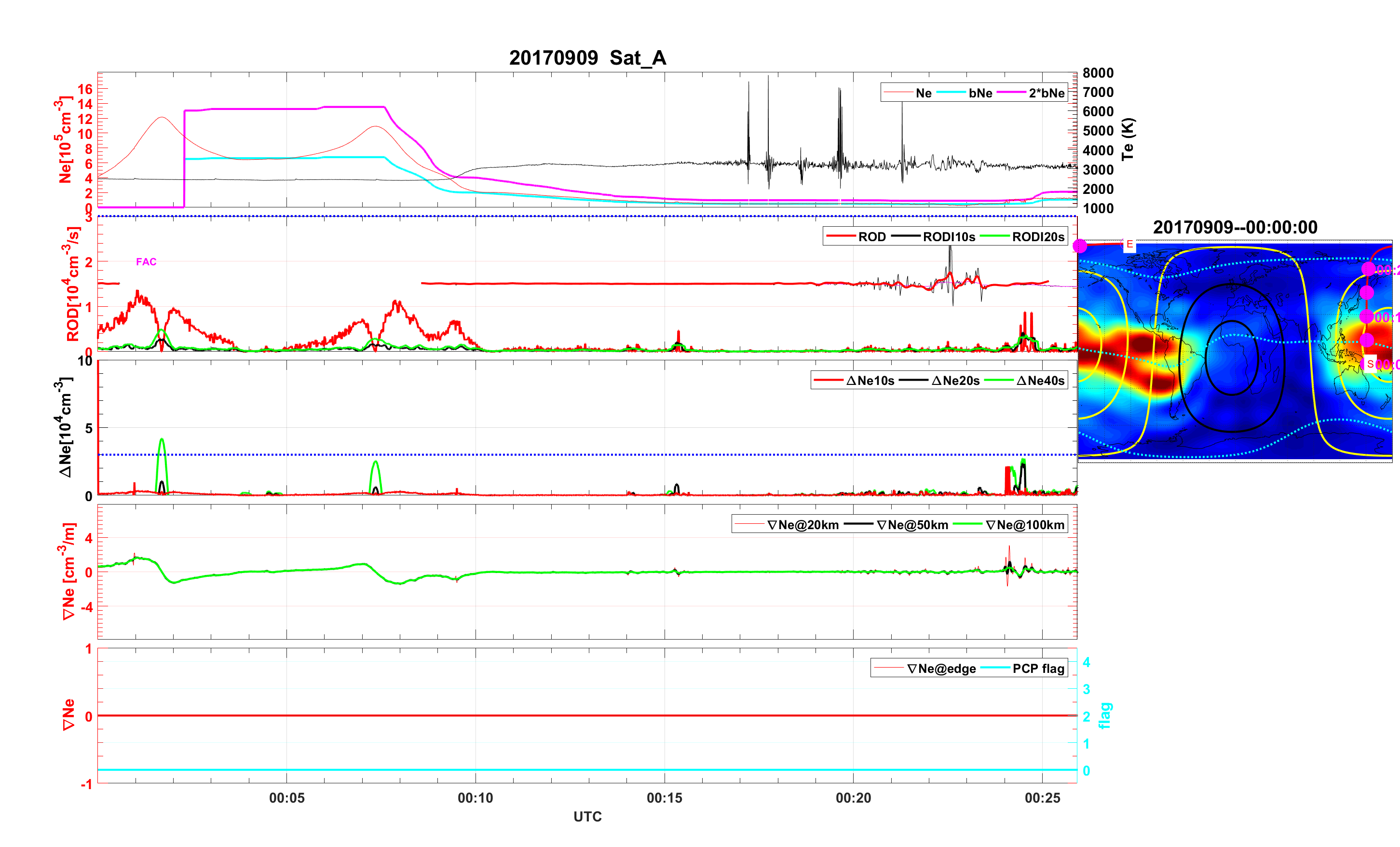This screenshot has width=1400, height=847.
Task: Click the 2*bNe legend entry
Action: tap(1046, 93)
